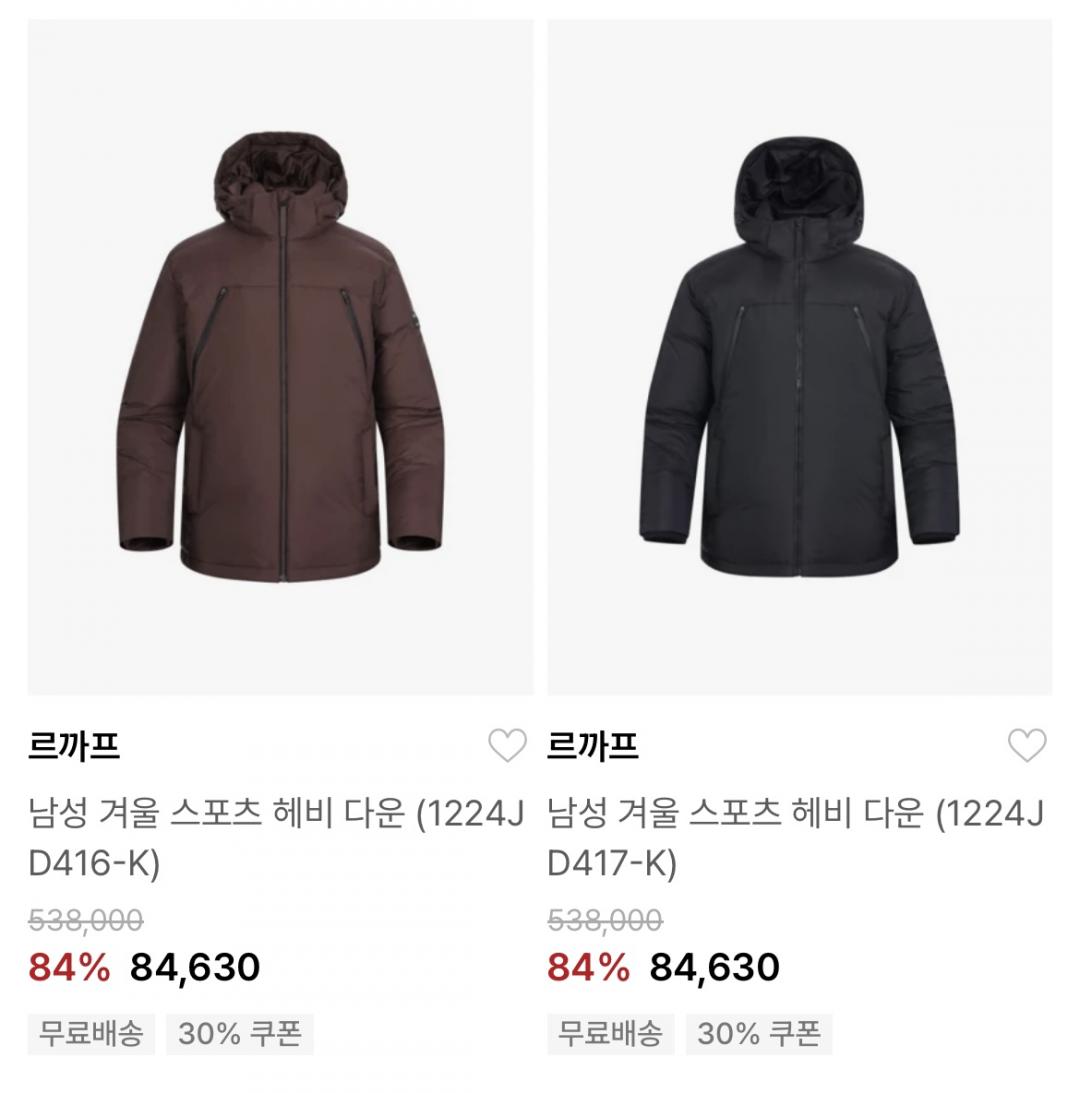Open 르까프 brand above D417-K product
The width and height of the screenshot is (1080, 1093).
tap(593, 746)
